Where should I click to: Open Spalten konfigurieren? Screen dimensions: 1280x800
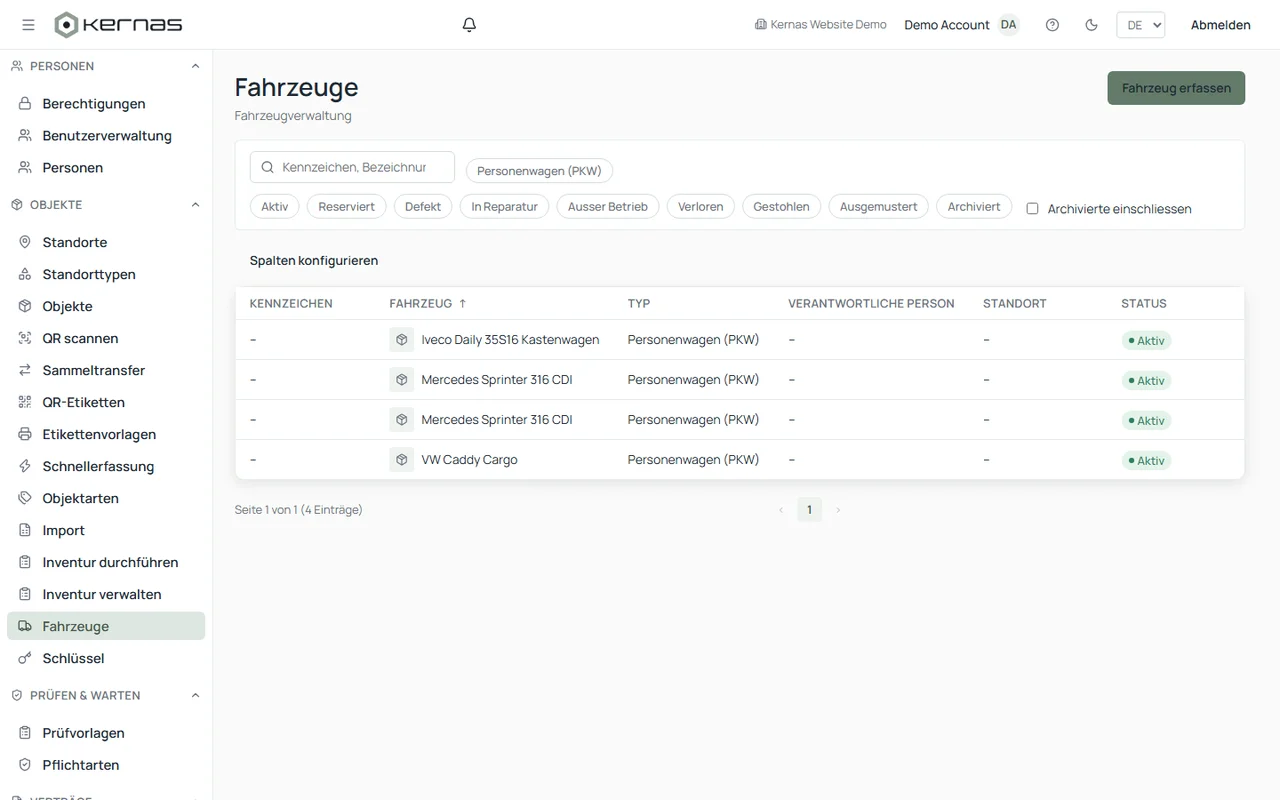coord(314,261)
